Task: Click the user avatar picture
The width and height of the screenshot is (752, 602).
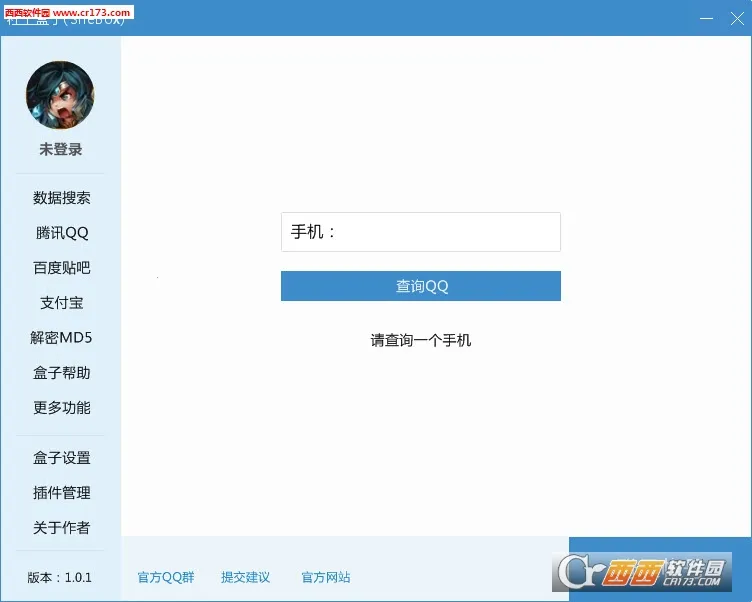Action: [60, 95]
